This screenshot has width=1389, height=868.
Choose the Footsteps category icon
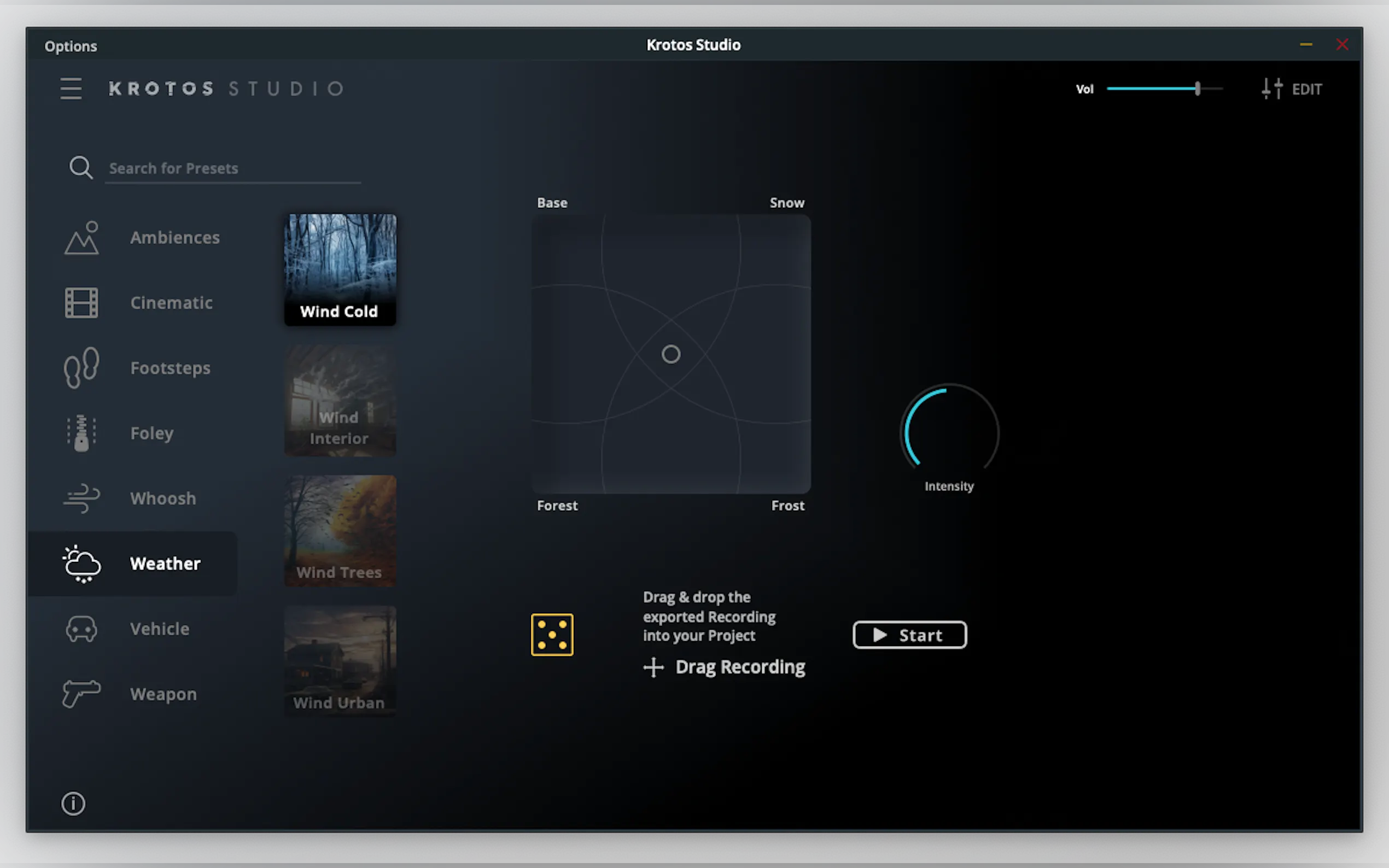click(81, 367)
